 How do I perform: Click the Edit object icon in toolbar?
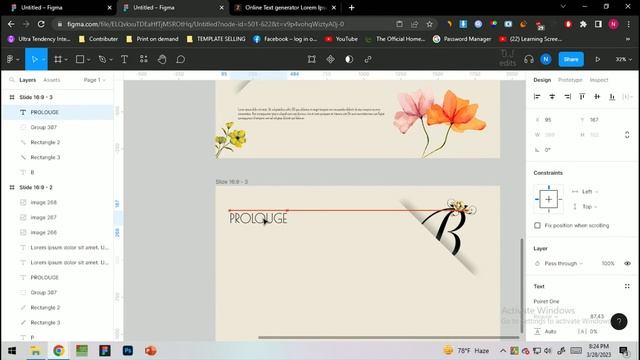coord(312,60)
